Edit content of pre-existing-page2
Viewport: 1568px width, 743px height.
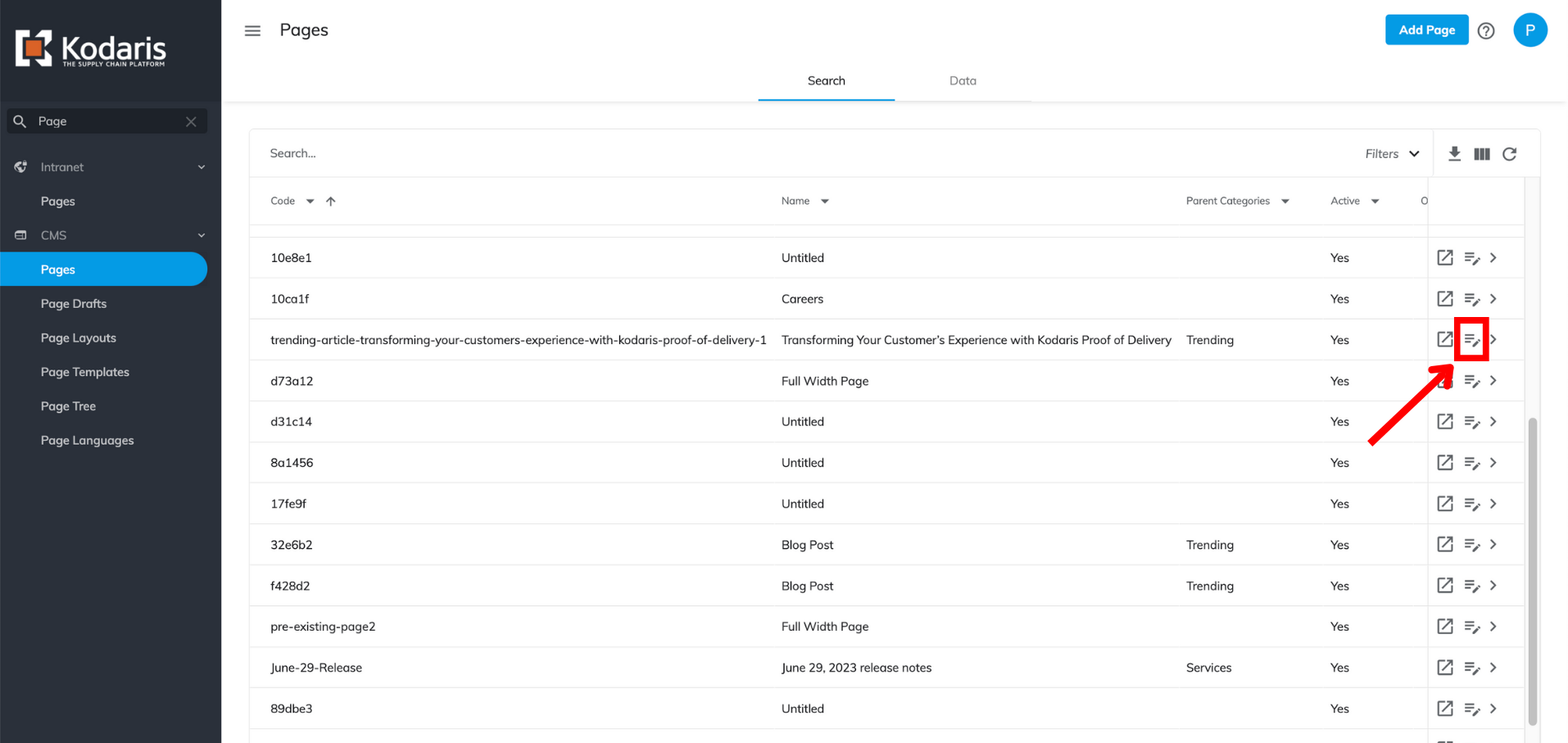(1472, 627)
